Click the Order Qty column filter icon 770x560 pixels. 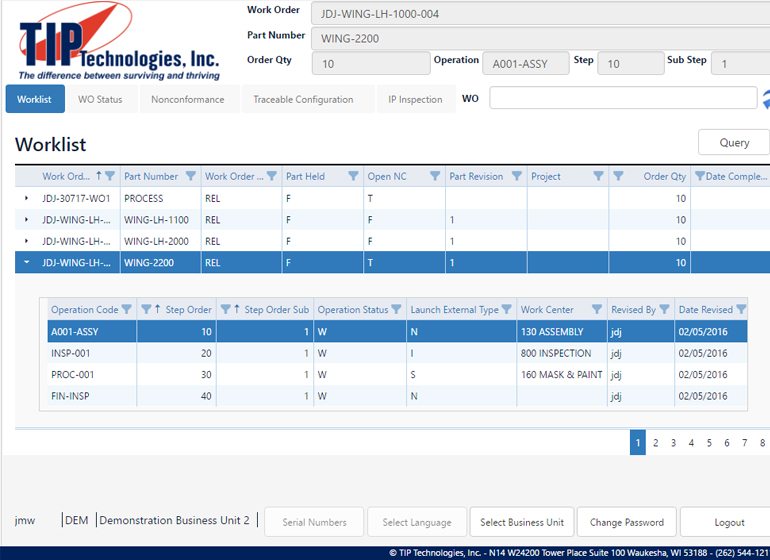coord(618,176)
